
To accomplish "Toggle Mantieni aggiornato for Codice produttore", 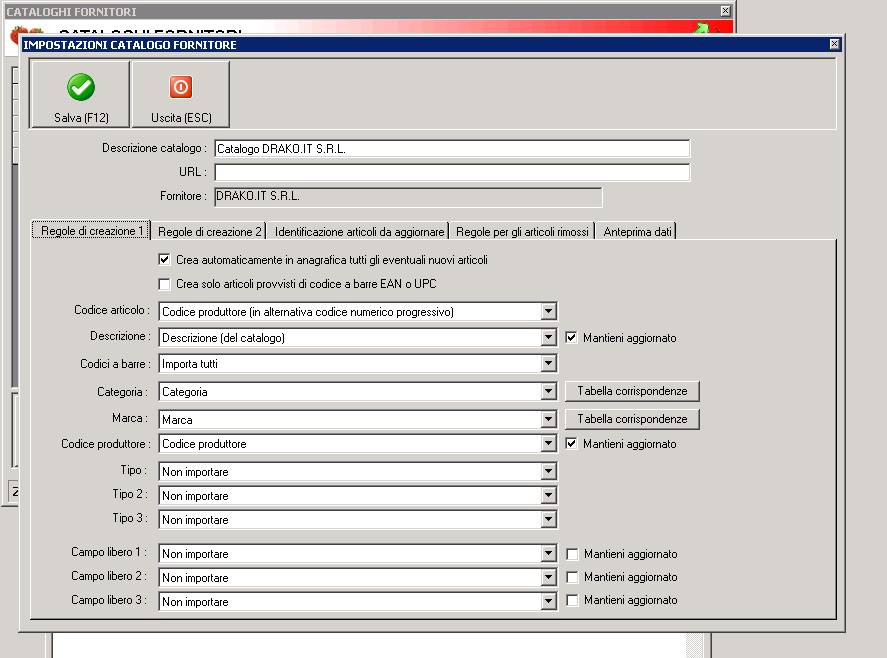I will click(571, 444).
